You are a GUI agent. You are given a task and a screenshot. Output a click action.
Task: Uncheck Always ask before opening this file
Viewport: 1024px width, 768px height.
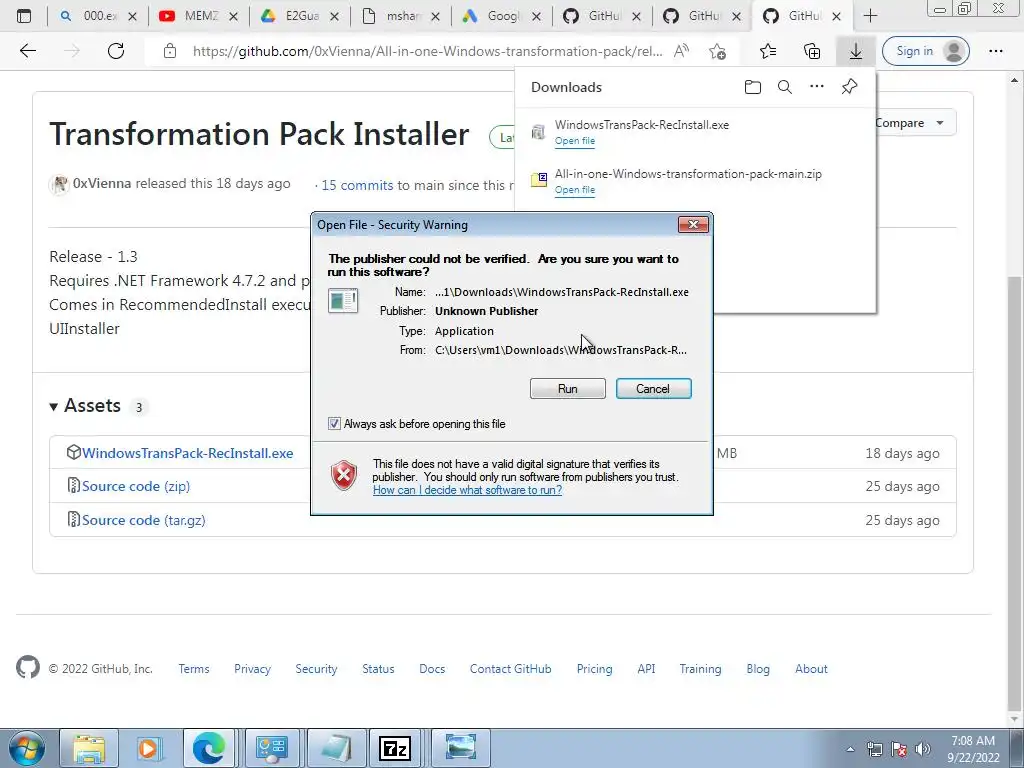click(334, 424)
